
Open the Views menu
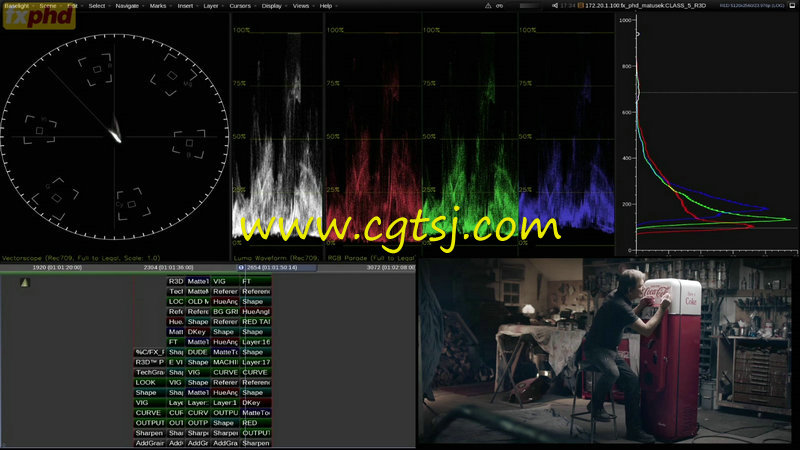pos(301,6)
